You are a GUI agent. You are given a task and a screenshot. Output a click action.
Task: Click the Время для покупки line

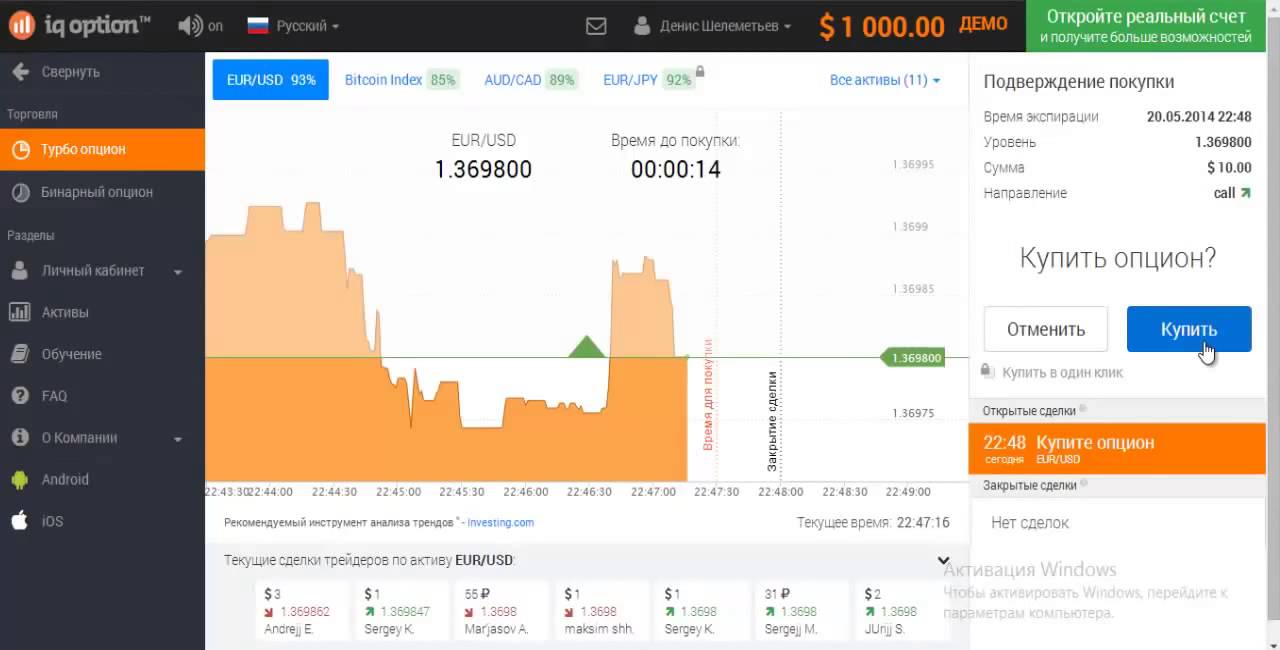tap(708, 395)
